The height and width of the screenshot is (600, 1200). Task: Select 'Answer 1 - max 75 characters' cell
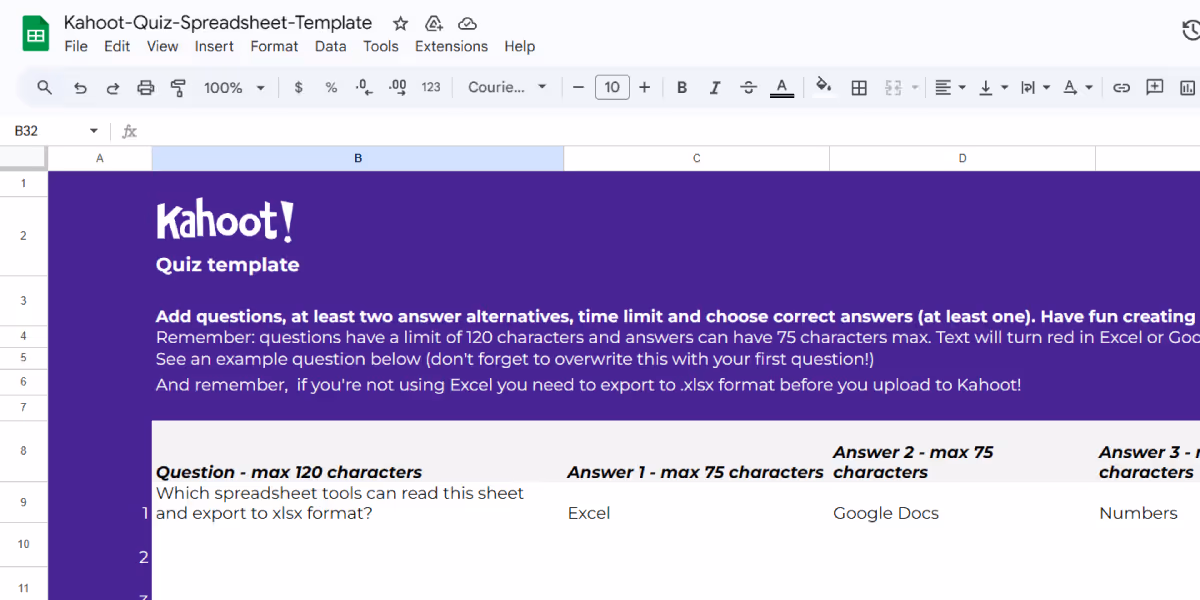point(697,452)
